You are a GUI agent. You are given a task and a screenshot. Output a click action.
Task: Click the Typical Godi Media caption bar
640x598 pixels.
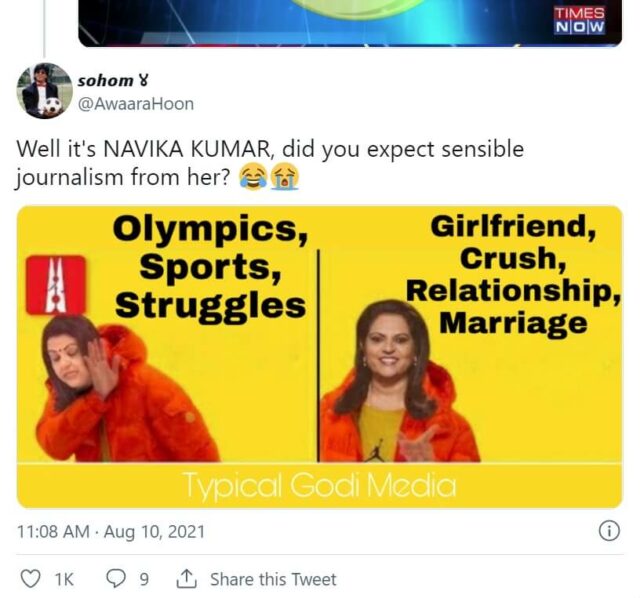(320, 485)
